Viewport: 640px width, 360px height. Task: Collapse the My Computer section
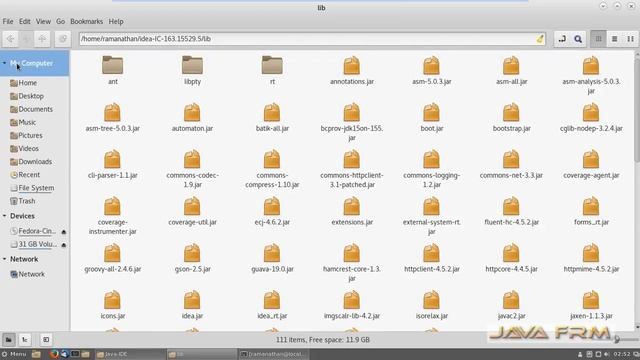pyautogui.click(x=4, y=63)
